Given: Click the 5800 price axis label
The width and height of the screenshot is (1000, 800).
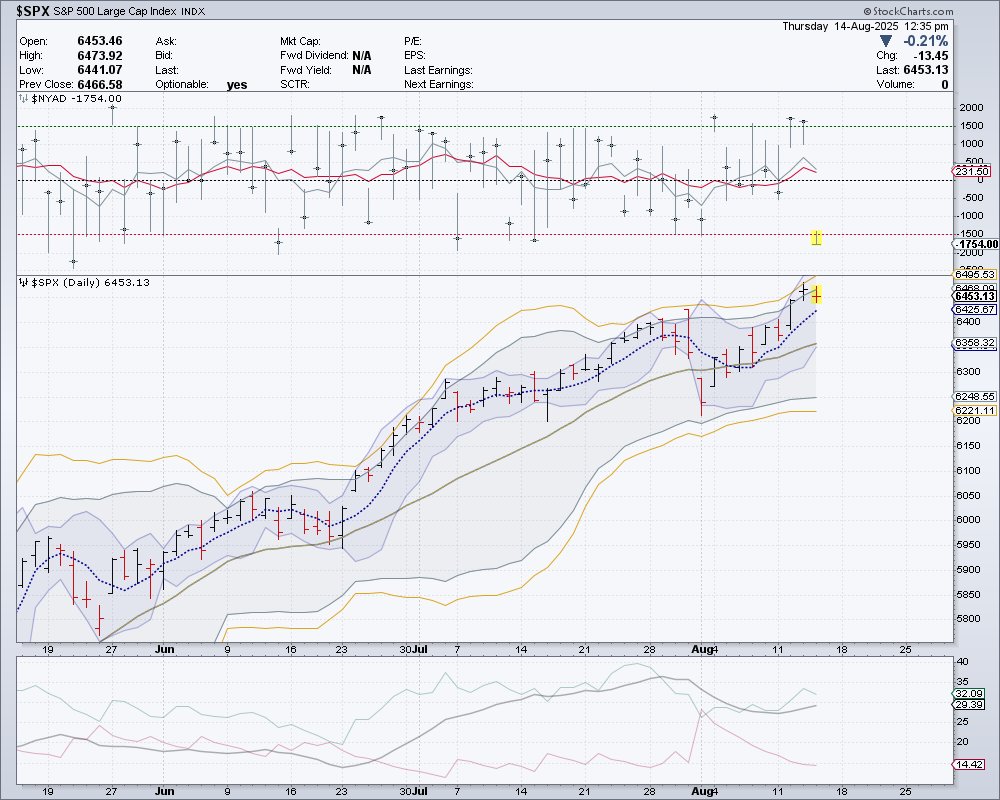Looking at the screenshot, I should (968, 618).
